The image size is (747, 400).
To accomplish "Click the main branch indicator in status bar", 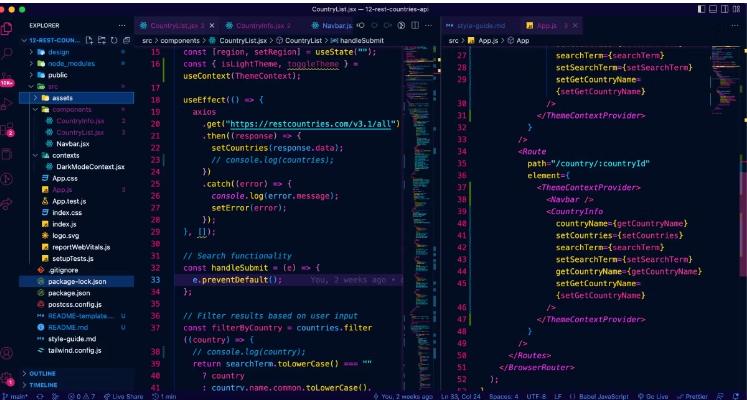I will coord(15,396).
